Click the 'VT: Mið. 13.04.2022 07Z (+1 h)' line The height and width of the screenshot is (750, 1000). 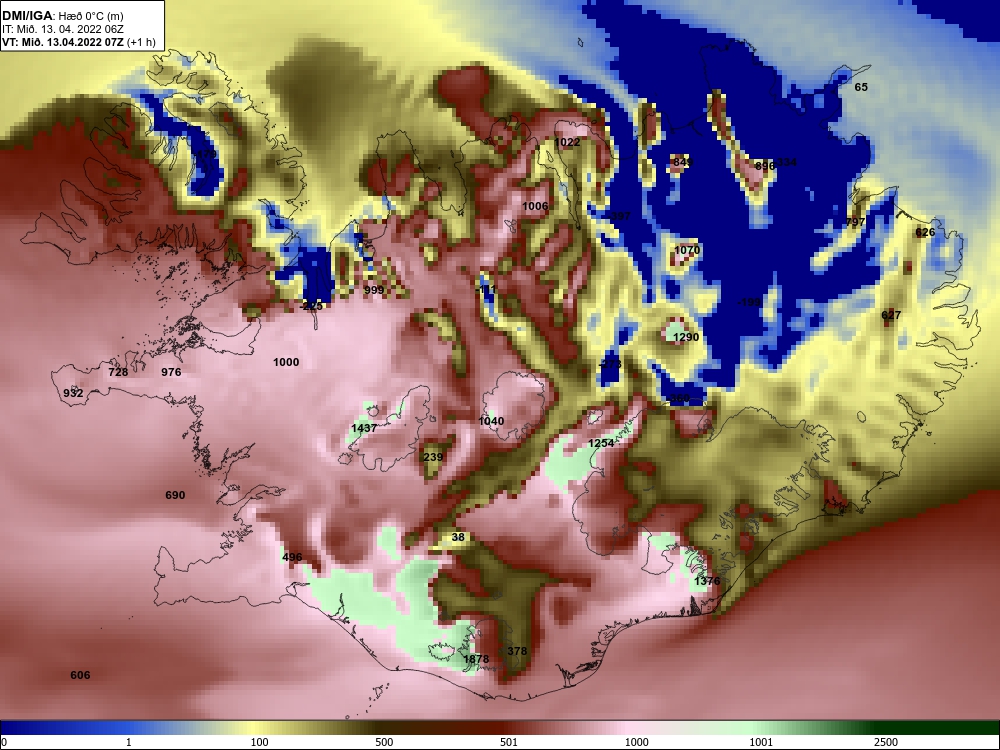(78, 42)
